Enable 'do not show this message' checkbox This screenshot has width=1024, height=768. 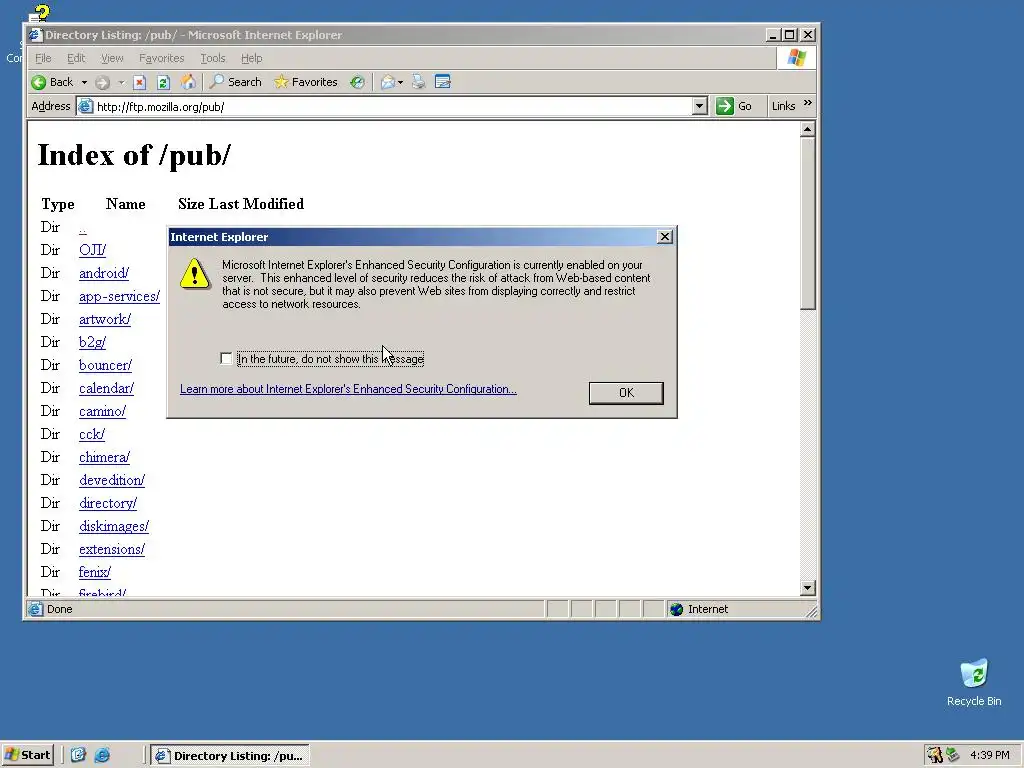tap(226, 359)
